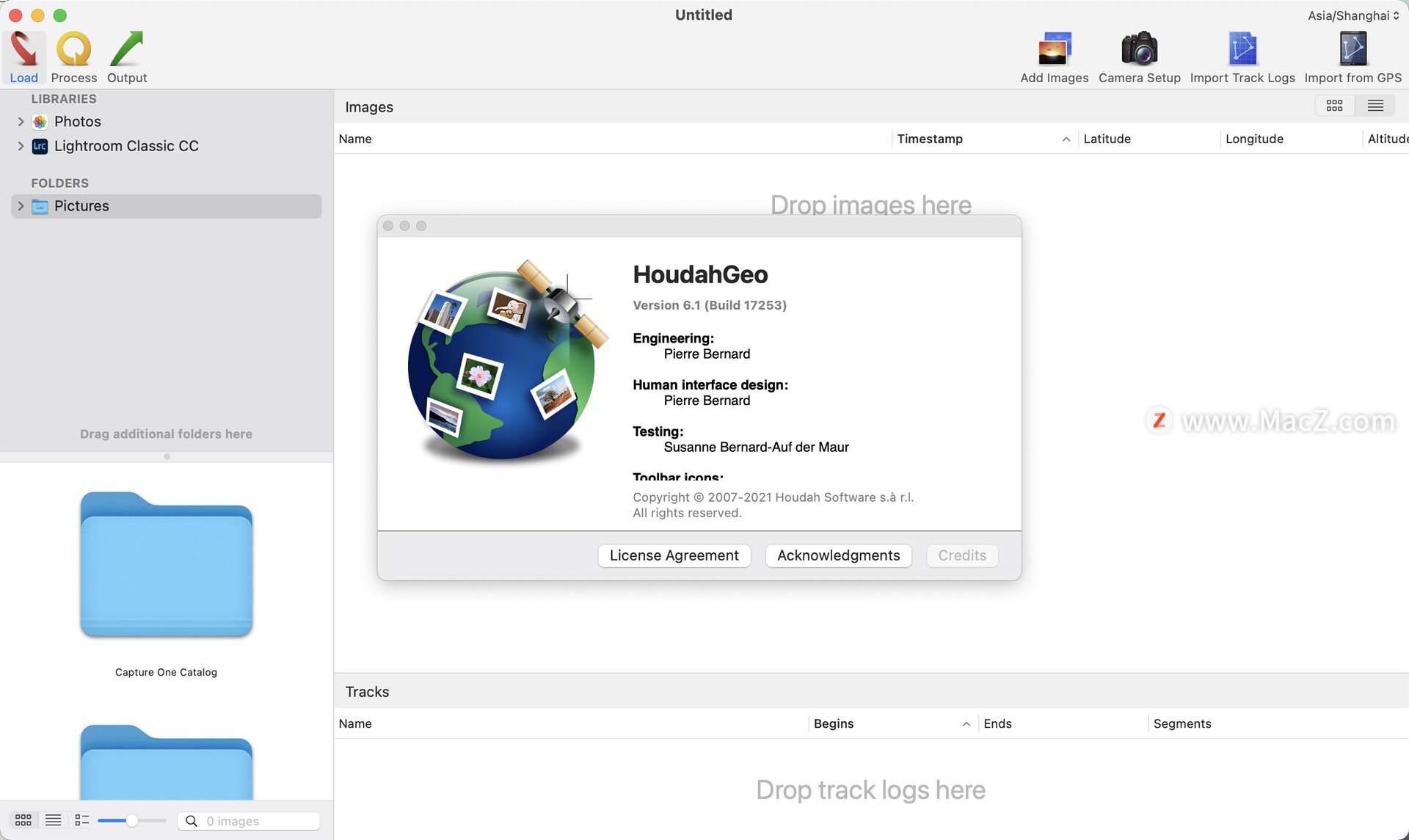Viewport: 1409px width, 840px height.
Task: Select Lightroom Classic CC library
Action: (126, 146)
